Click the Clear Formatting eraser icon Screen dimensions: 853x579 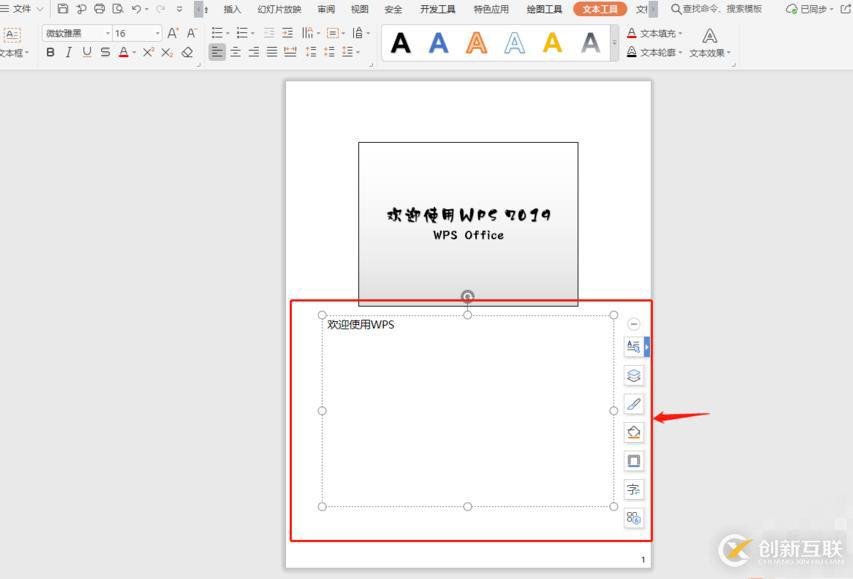[187, 52]
